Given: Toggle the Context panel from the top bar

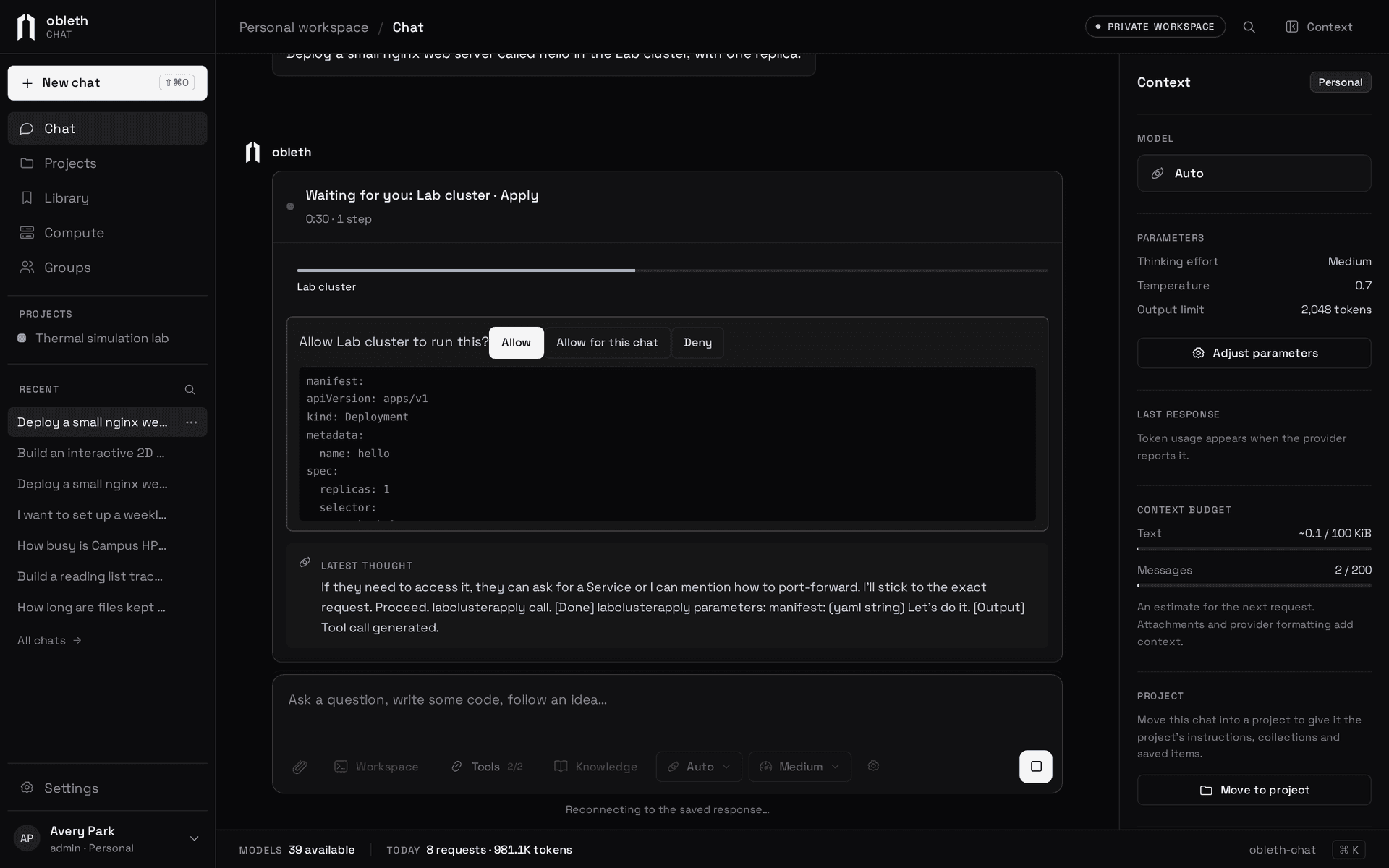Looking at the screenshot, I should tap(1319, 27).
